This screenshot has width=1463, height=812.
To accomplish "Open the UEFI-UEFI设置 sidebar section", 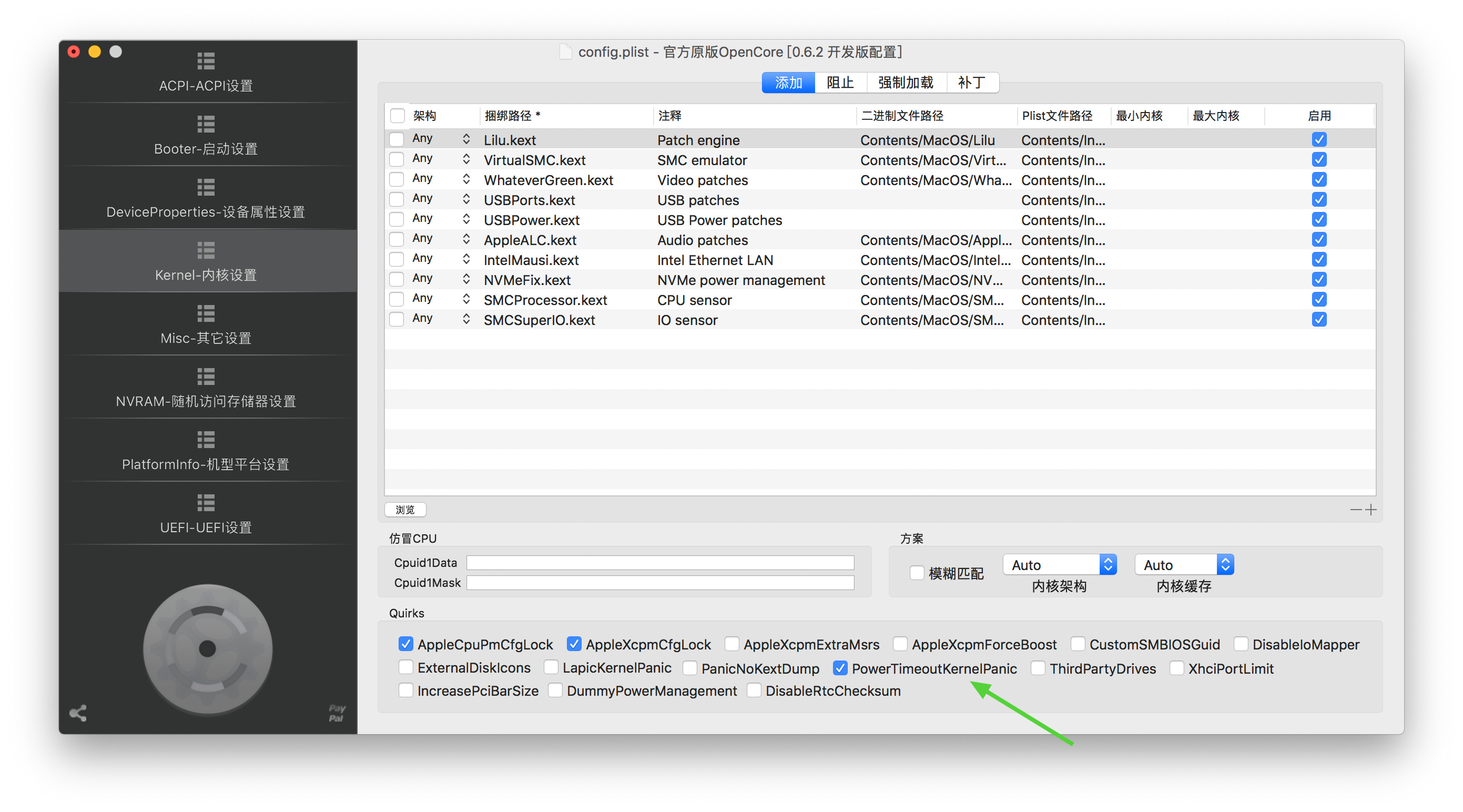I will point(206,513).
